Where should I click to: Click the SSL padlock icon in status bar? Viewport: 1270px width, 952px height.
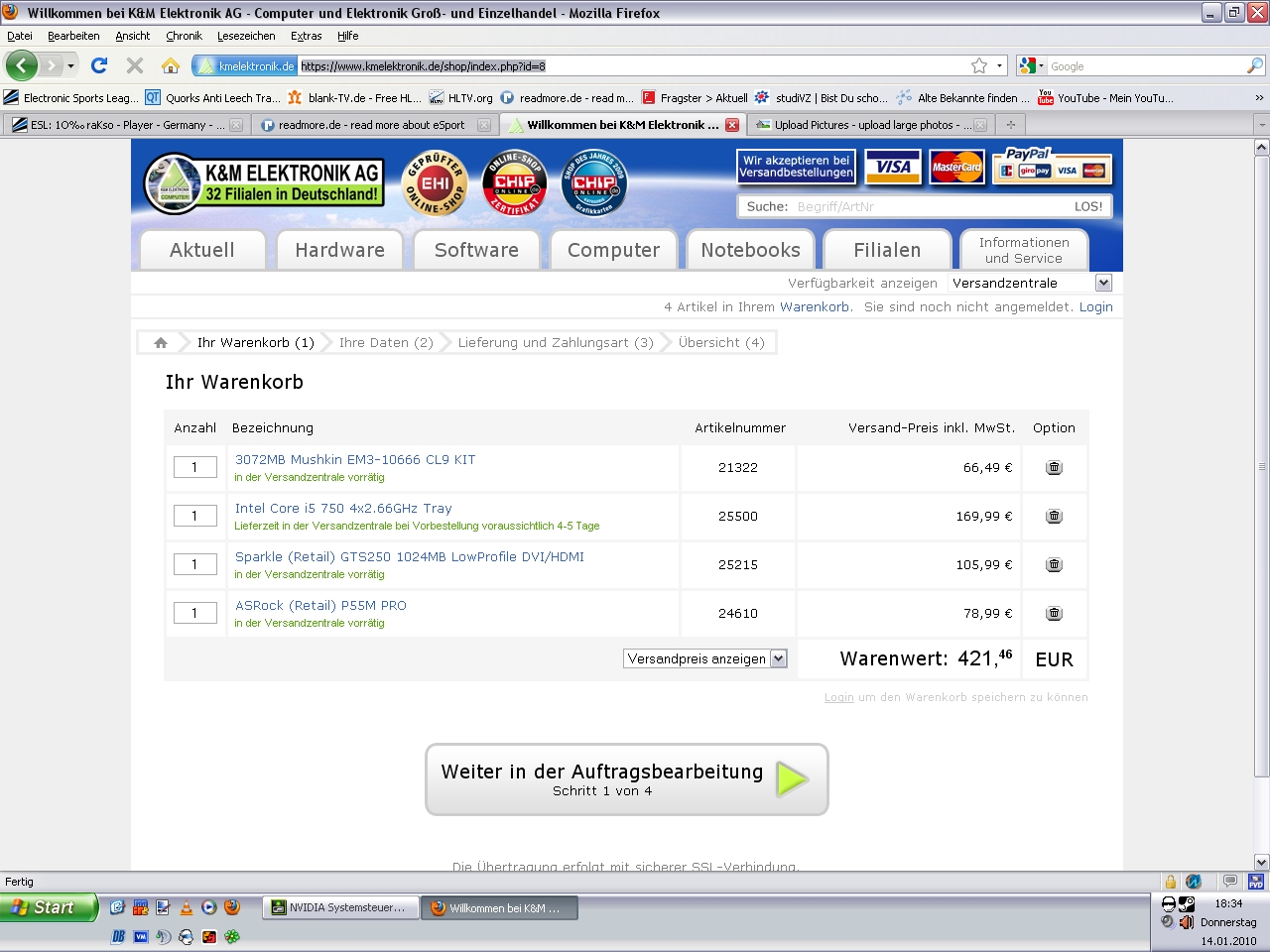[1171, 882]
